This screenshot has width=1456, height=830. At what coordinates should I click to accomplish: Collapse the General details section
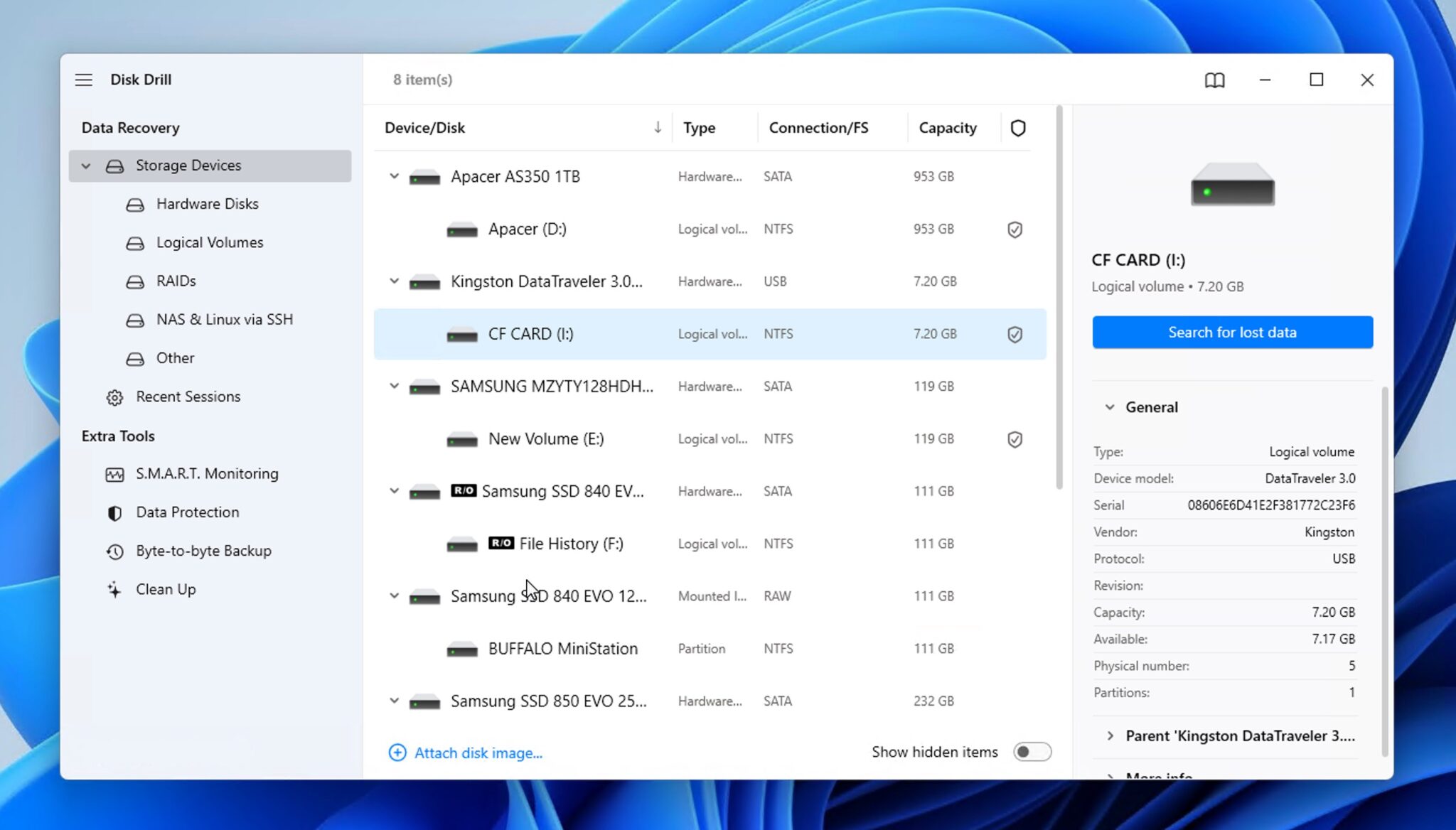click(x=1110, y=406)
